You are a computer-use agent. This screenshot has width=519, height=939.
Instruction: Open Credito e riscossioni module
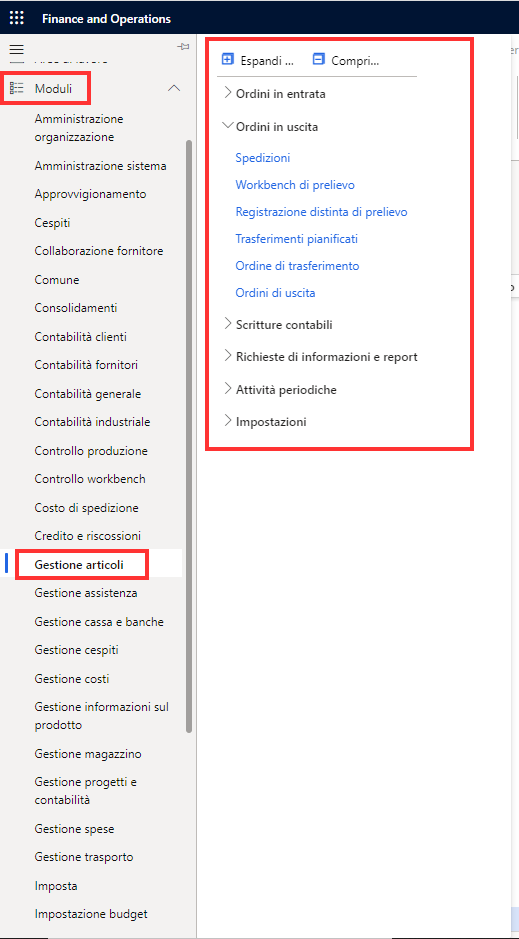[x=88, y=535]
